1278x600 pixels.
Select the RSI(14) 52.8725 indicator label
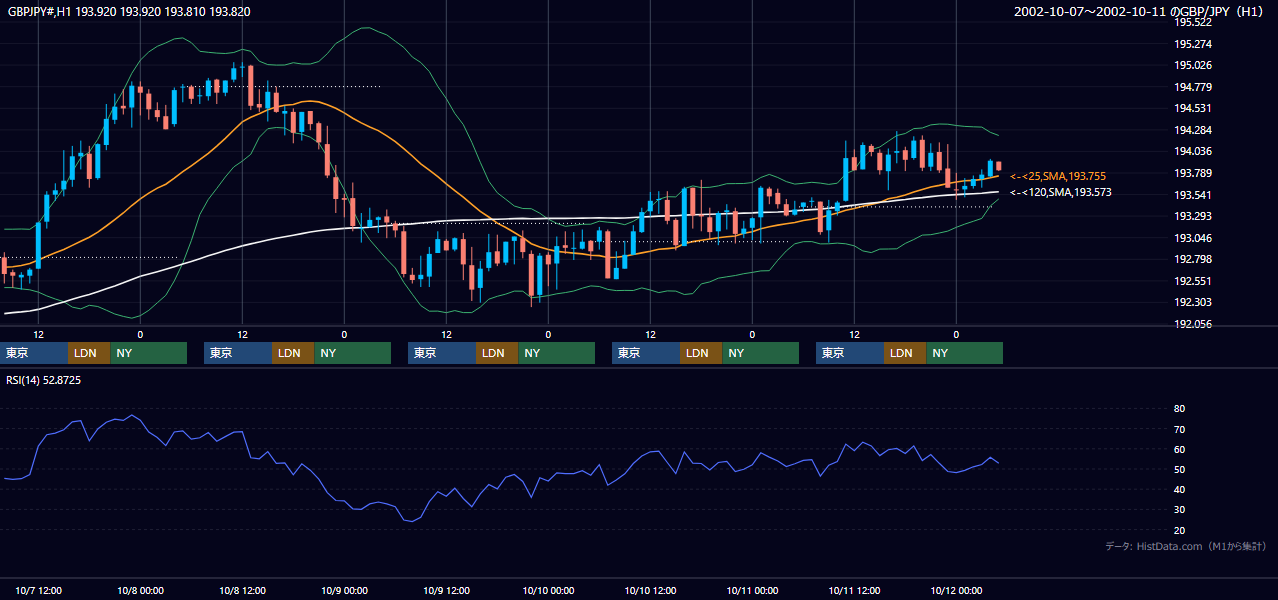click(44, 380)
